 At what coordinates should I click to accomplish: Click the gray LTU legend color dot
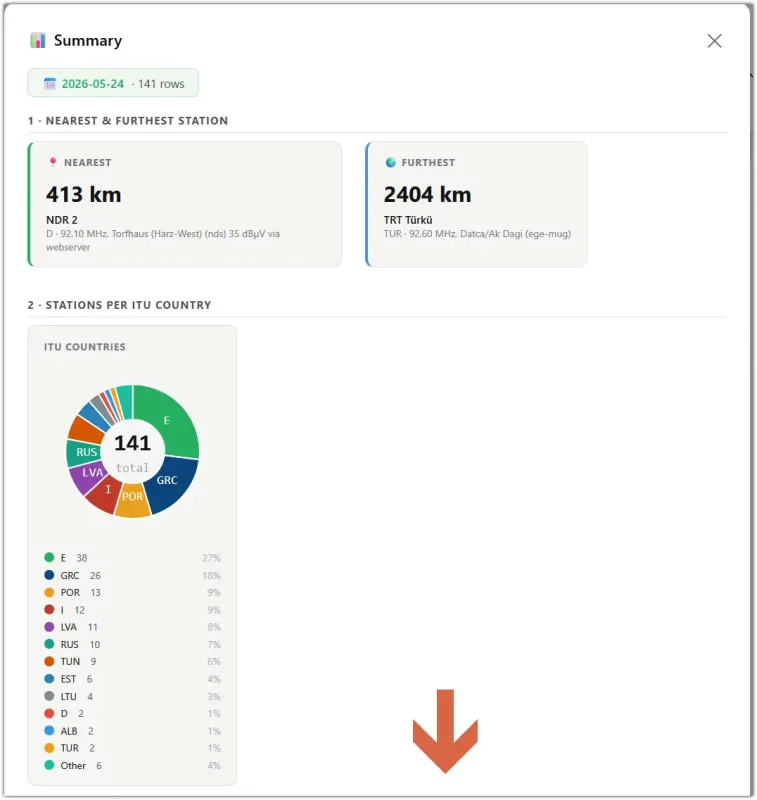[x=49, y=696]
